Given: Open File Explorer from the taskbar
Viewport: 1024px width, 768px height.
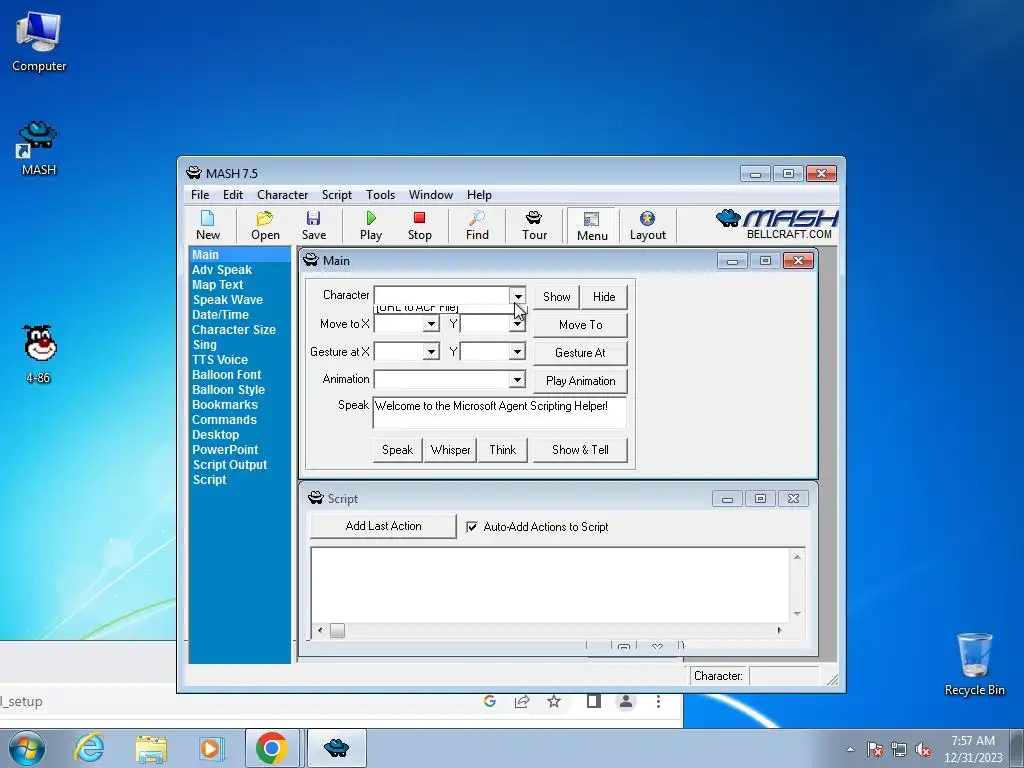Looking at the screenshot, I should [x=151, y=748].
